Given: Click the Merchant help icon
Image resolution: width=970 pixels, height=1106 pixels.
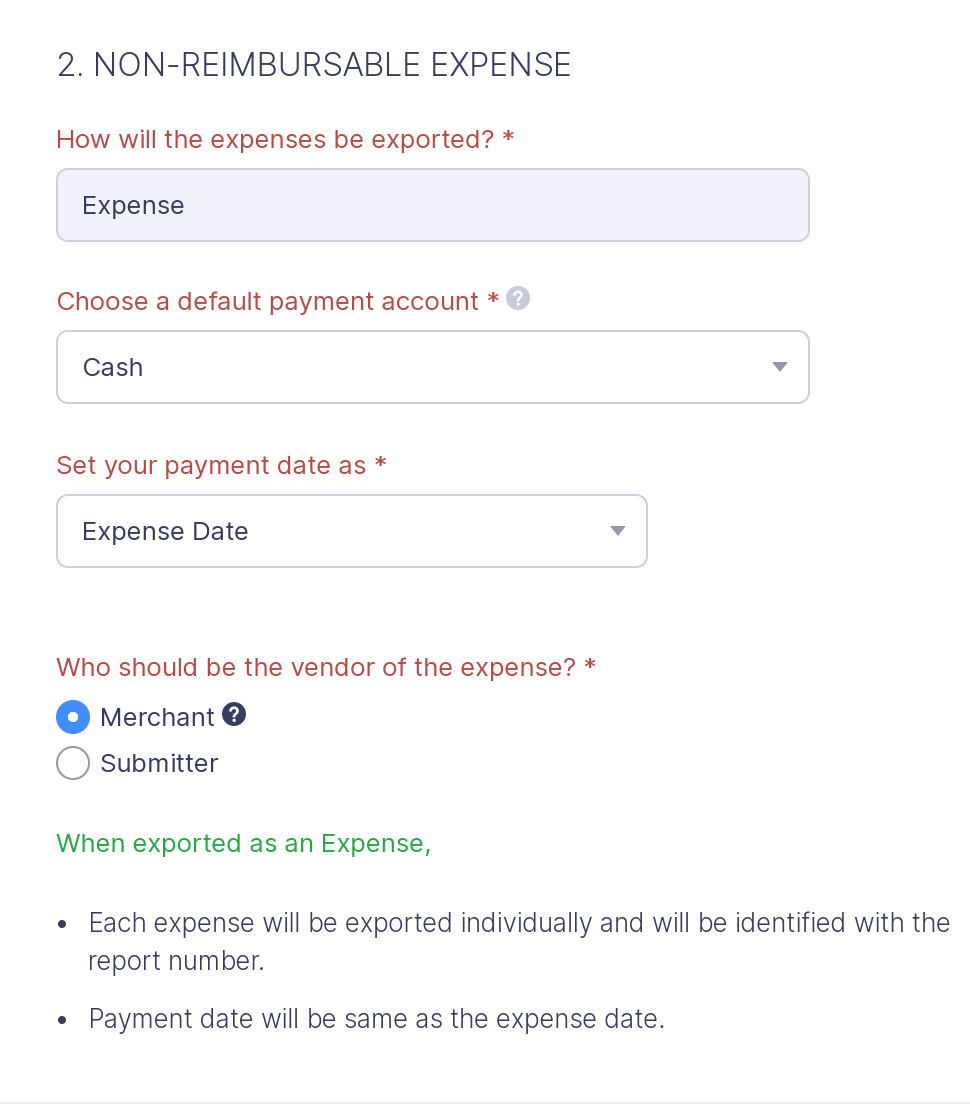Looking at the screenshot, I should 234,714.
